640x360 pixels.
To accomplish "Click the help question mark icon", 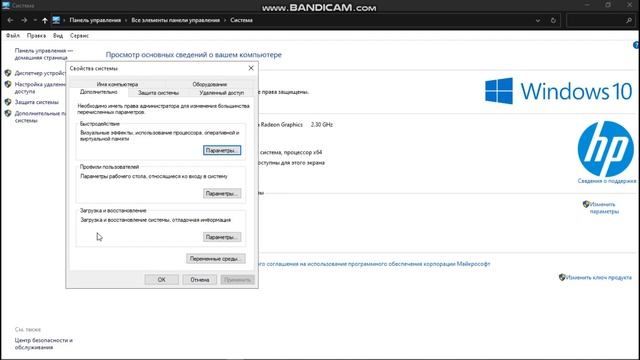I will pyautogui.click(x=636, y=45).
